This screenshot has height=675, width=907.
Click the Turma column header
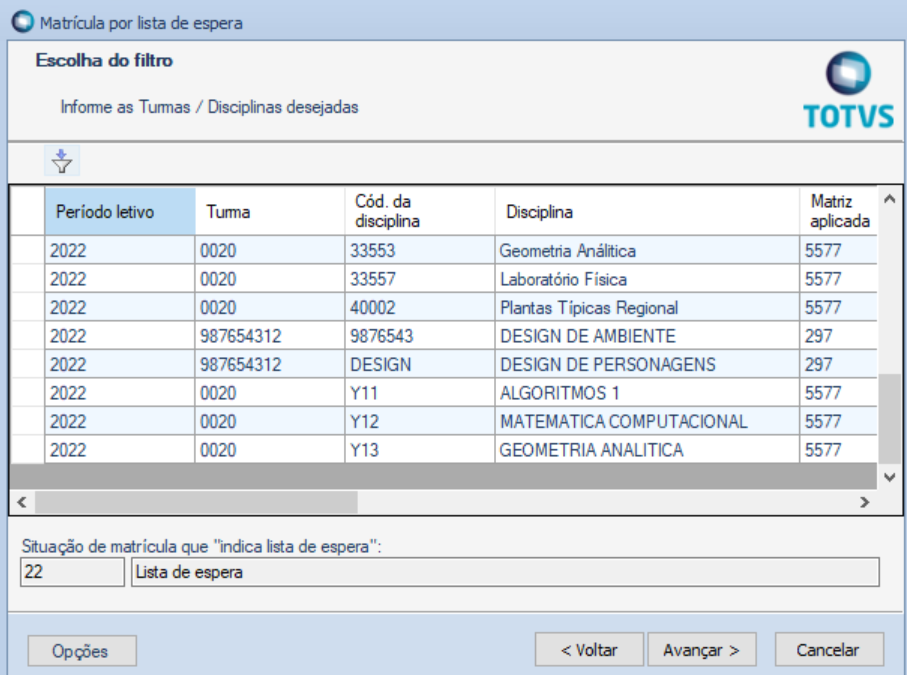click(x=270, y=211)
